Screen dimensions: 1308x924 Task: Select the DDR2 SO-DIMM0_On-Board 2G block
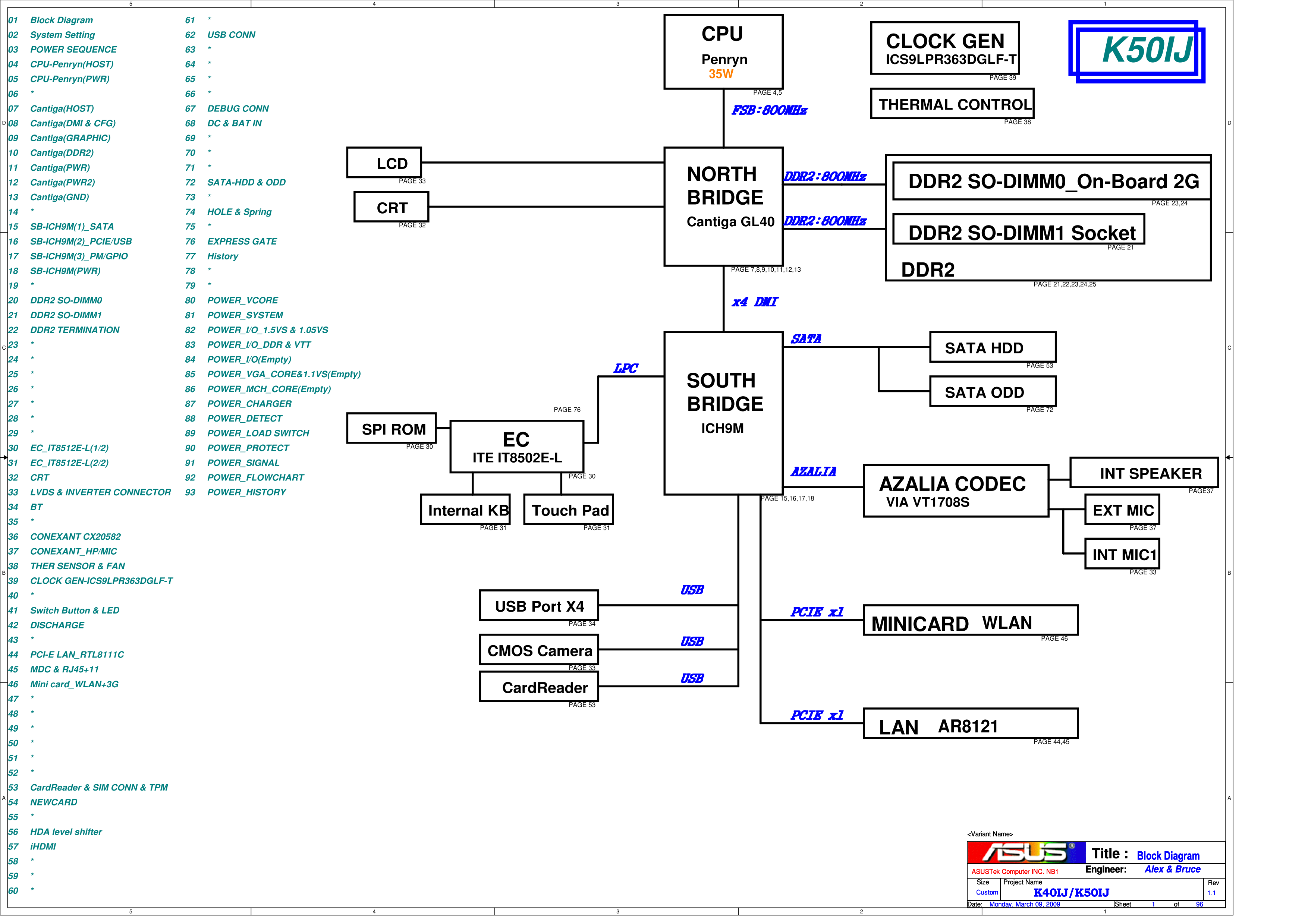1051,181
